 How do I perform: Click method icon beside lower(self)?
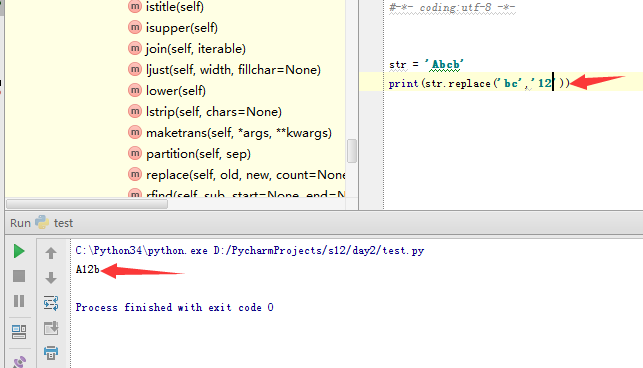pyautogui.click(x=135, y=90)
